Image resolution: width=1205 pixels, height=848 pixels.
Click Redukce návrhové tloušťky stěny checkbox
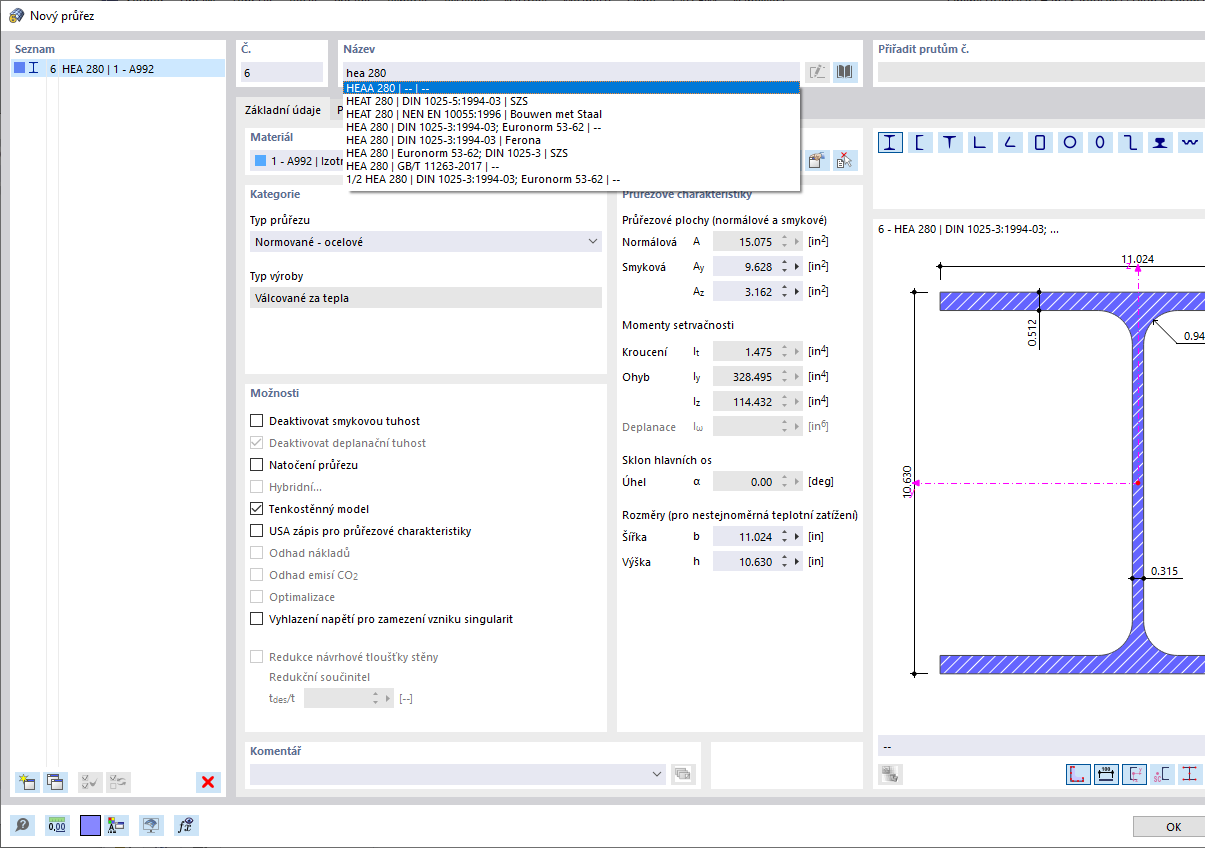point(257,657)
